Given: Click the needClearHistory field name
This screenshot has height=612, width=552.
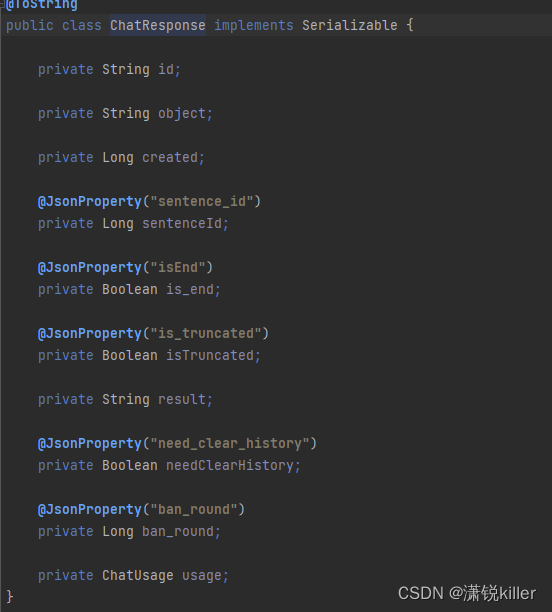Looking at the screenshot, I should tap(230, 466).
